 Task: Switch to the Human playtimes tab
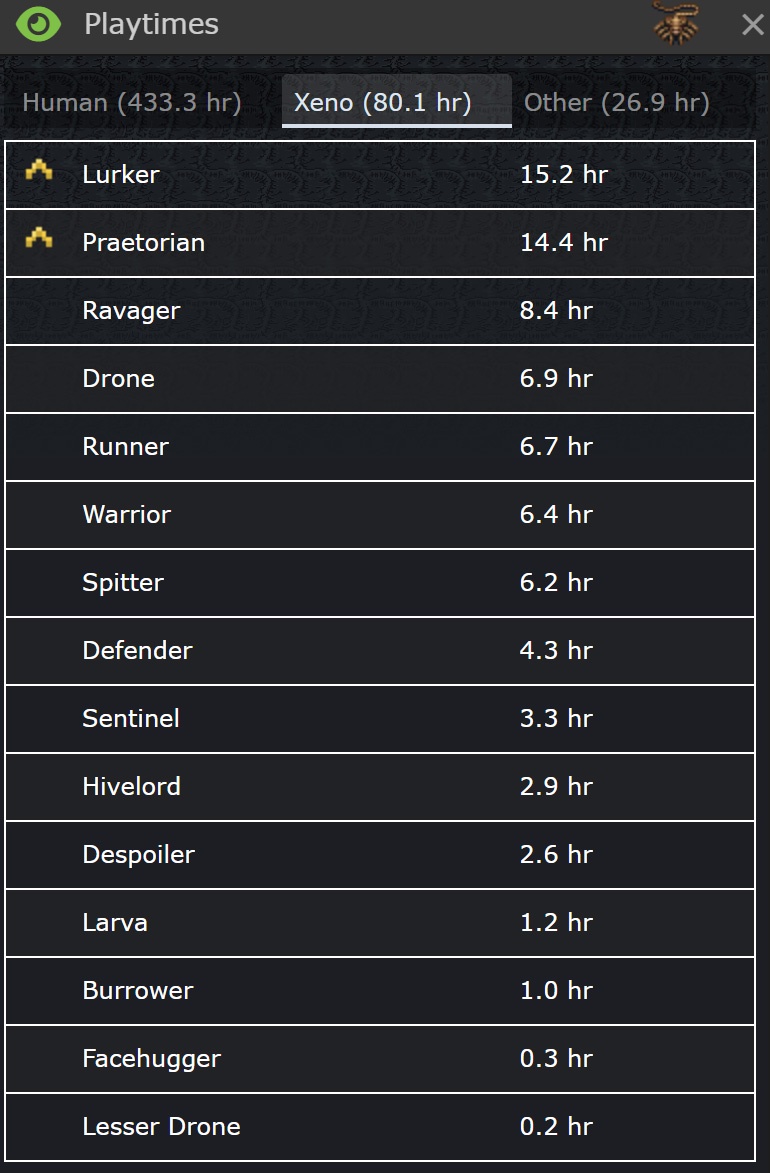click(x=132, y=103)
